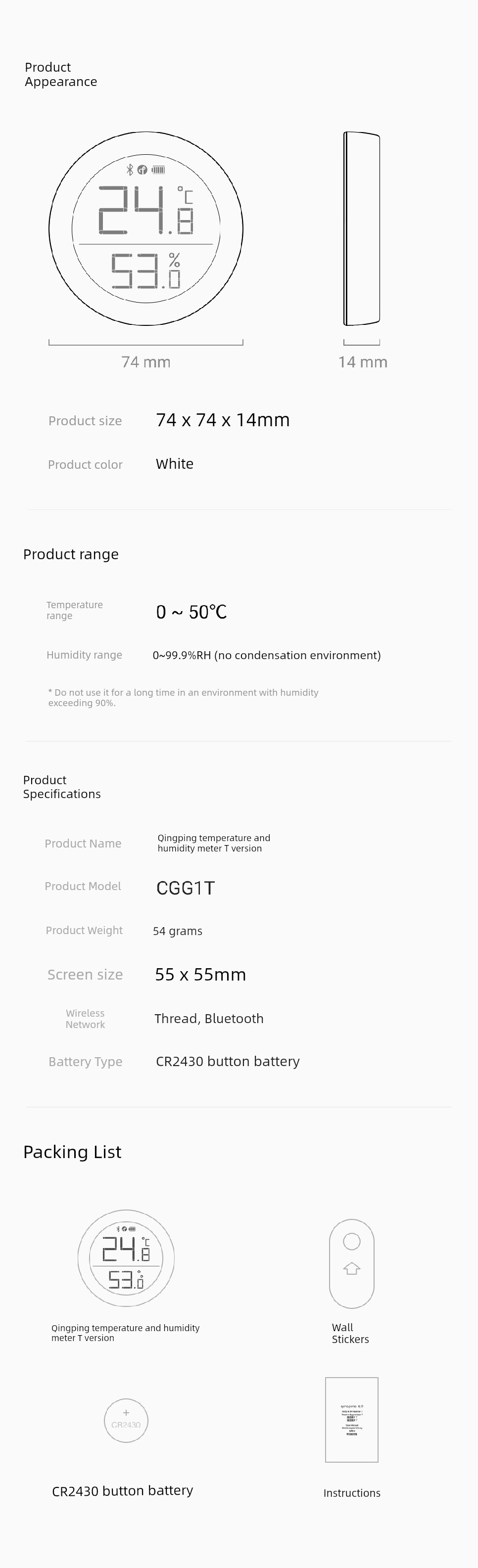Click the Thread, Bluetooth wireless network text
Image resolution: width=478 pixels, height=1568 pixels.
(209, 1018)
